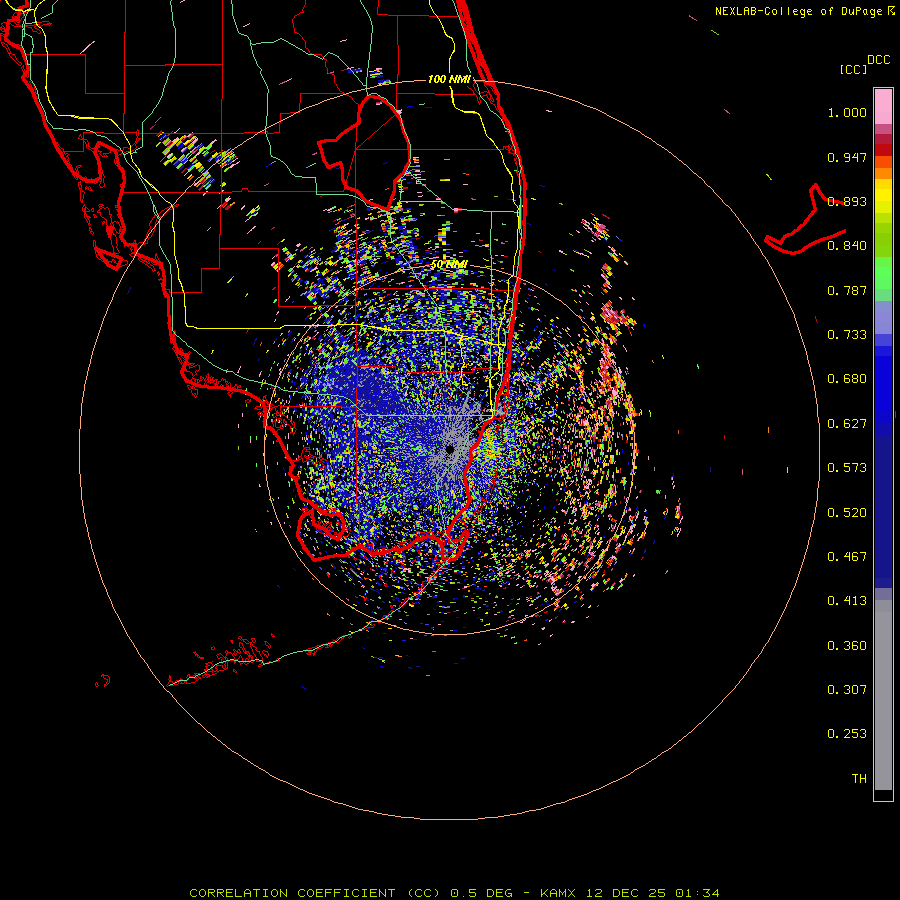Viewport: 900px width, 900px height.
Task: Select the 0.840 scale value
Action: click(847, 246)
